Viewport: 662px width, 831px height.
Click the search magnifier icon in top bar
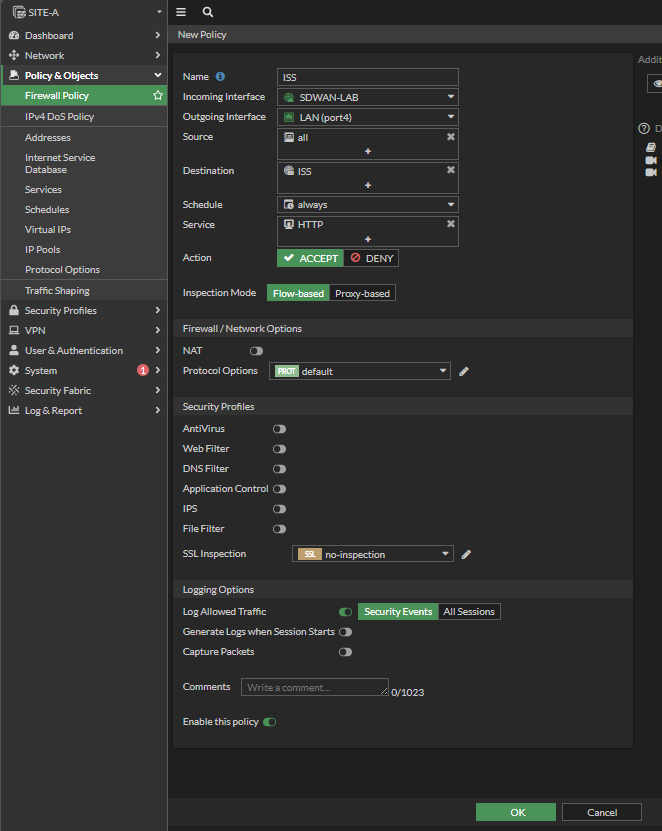click(x=208, y=12)
